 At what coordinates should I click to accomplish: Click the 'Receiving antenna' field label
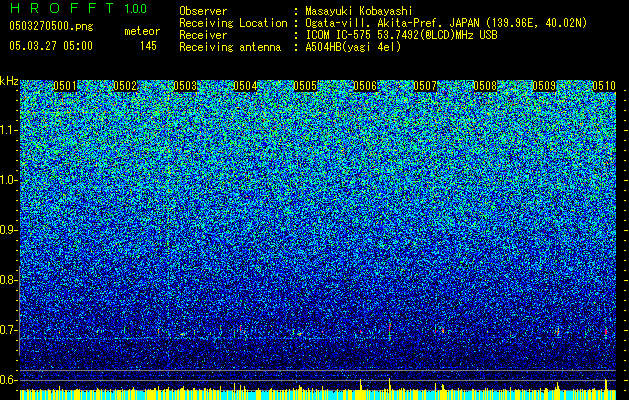(230, 47)
